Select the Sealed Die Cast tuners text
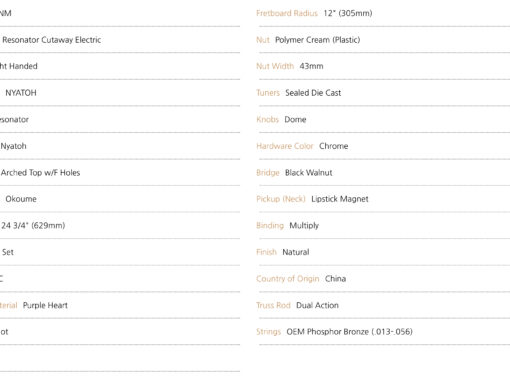 pos(313,93)
